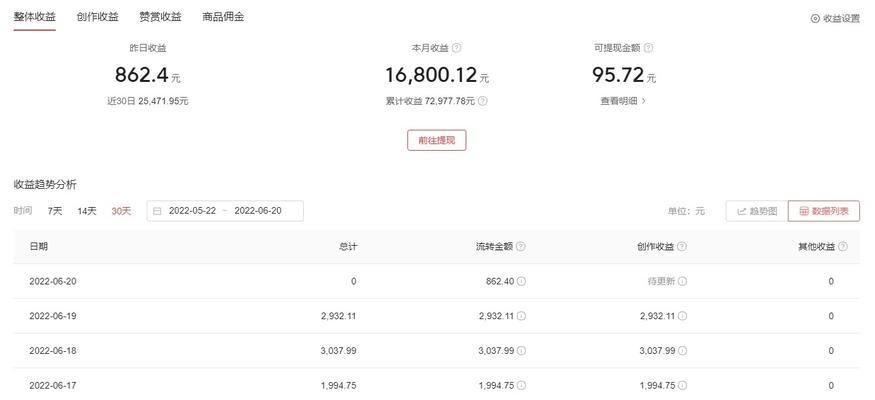Click 总计 value 1,994.75
The width and height of the screenshot is (875, 400).
click(x=339, y=385)
